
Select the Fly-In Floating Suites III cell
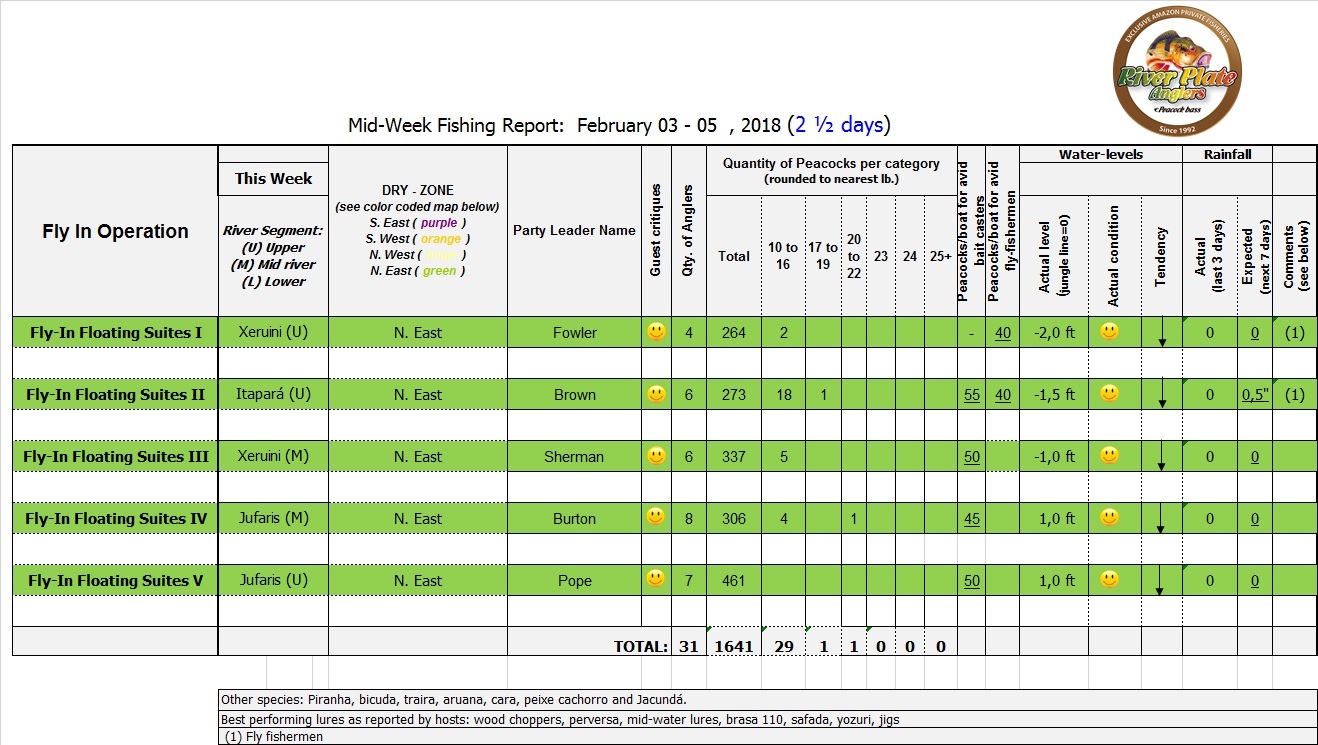tap(116, 457)
